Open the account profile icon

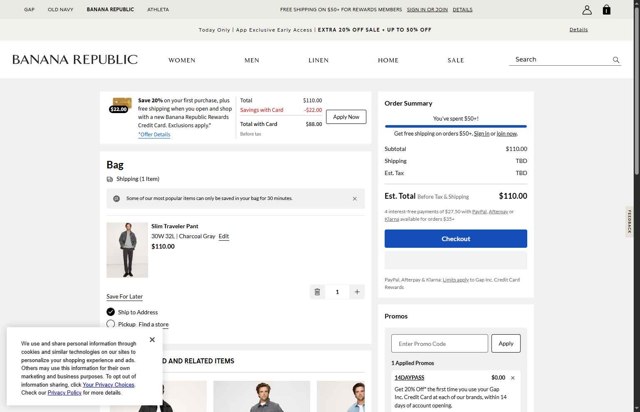(587, 10)
